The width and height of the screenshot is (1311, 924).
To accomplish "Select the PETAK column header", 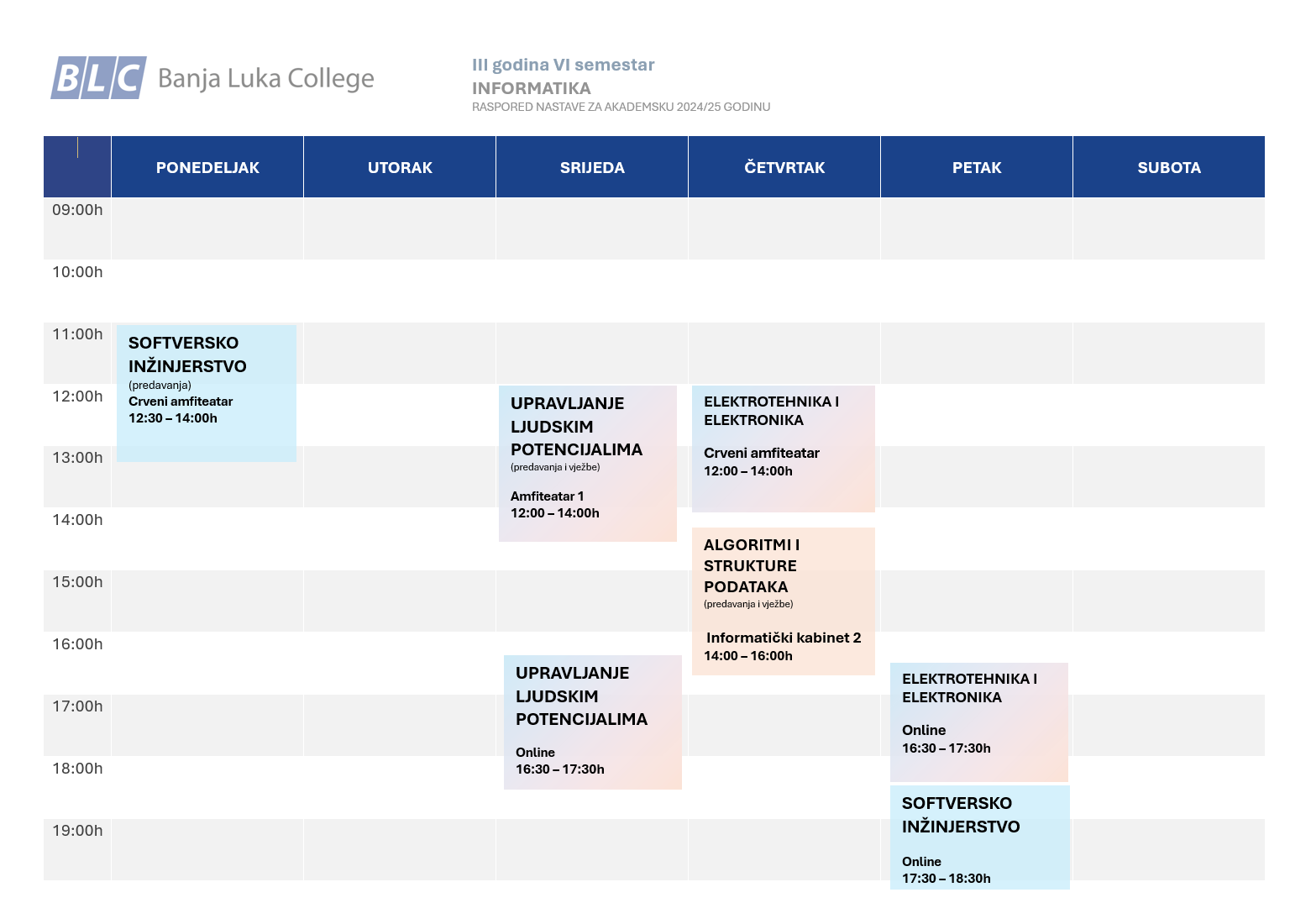I will 977,167.
